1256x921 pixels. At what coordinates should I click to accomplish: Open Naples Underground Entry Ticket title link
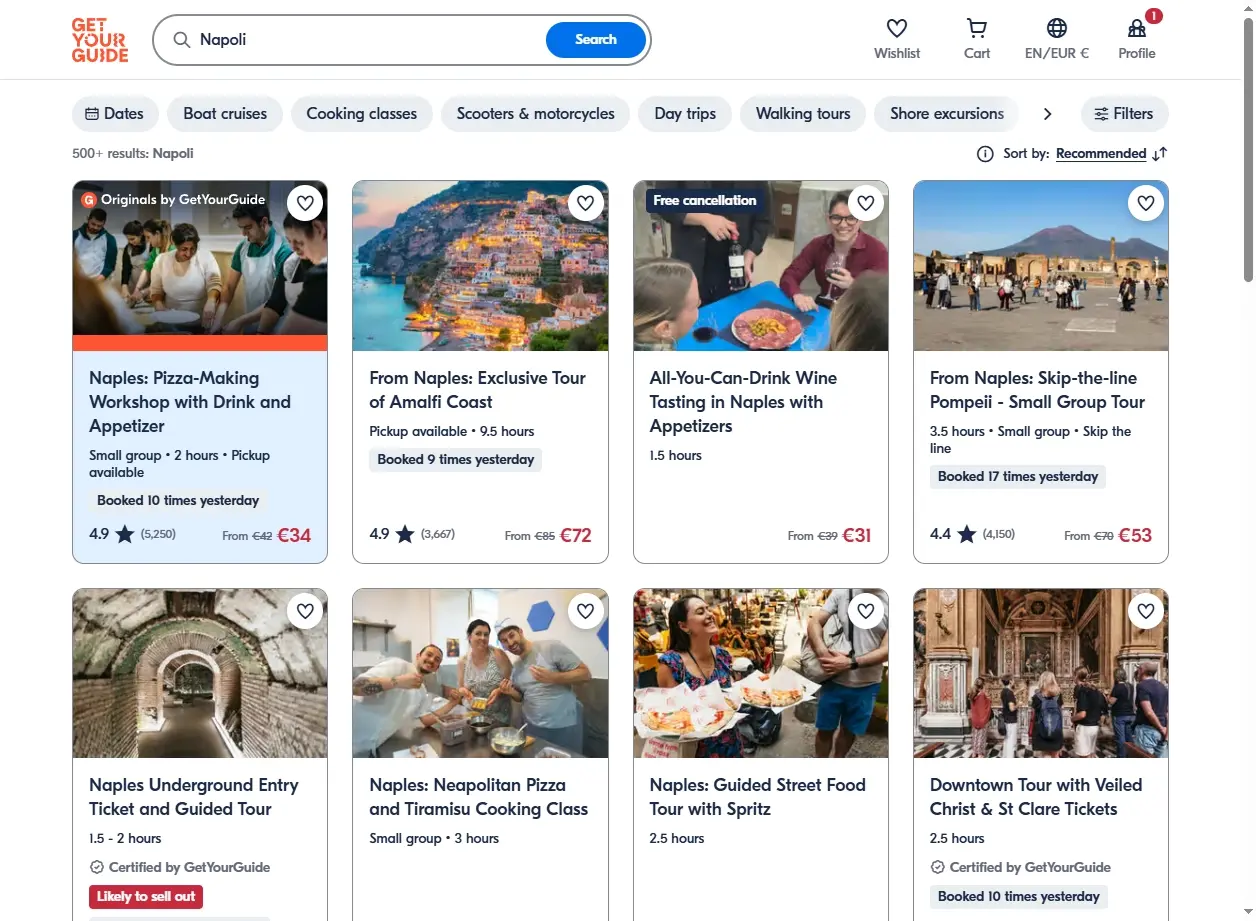tap(194, 797)
